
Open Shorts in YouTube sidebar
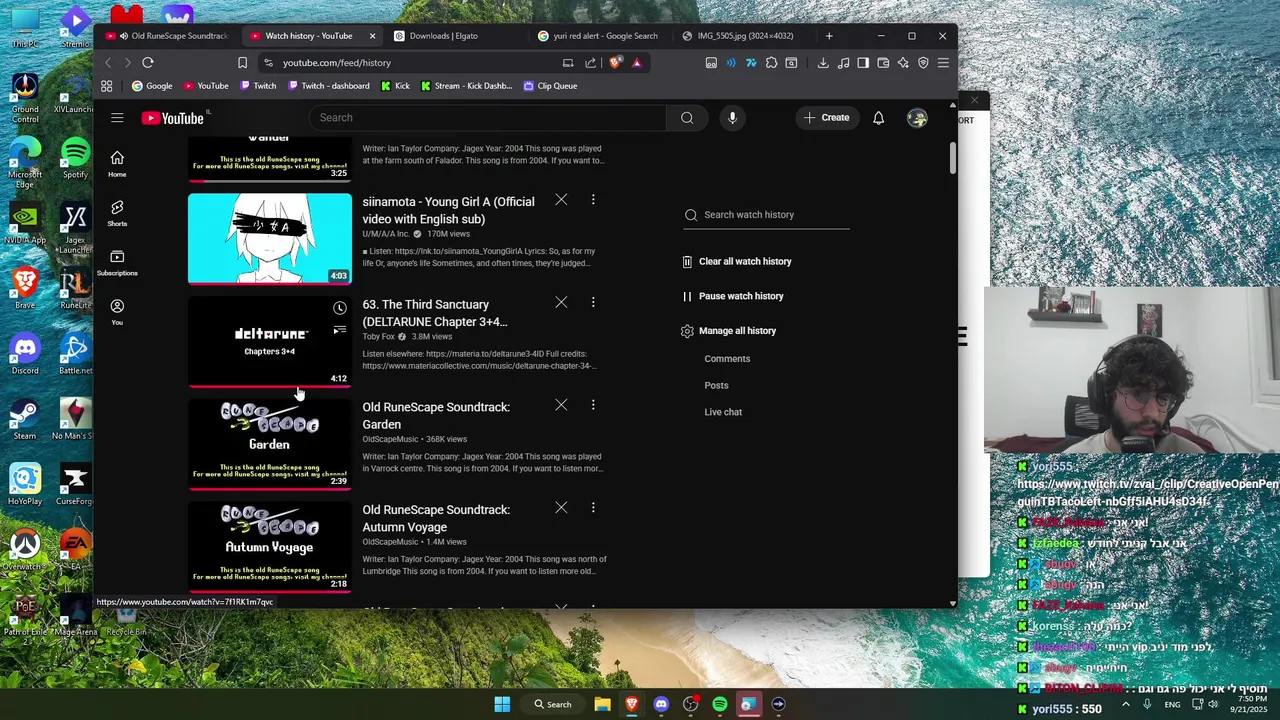coord(117,213)
